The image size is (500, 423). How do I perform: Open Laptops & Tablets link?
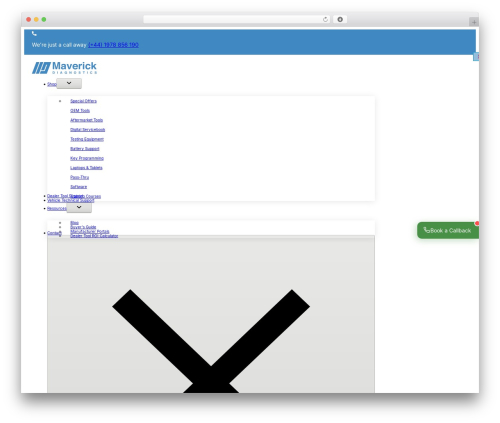click(x=86, y=168)
